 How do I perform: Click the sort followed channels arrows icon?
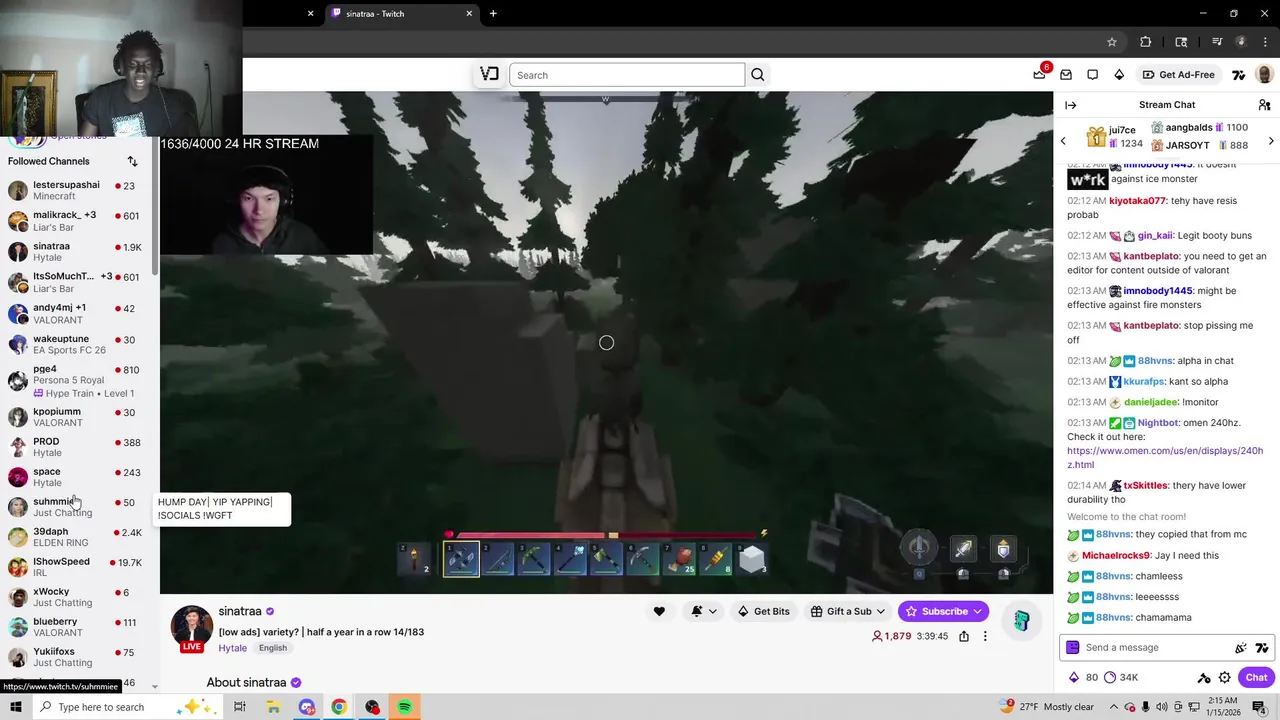click(132, 161)
